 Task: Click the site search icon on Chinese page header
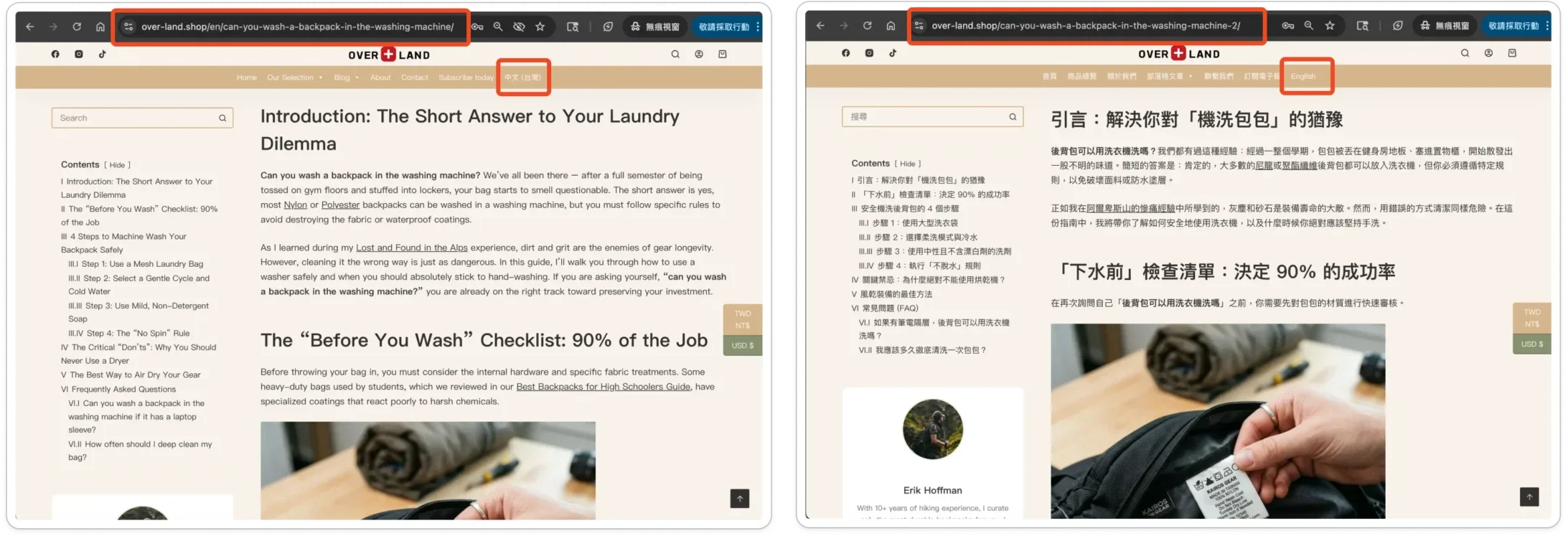pyautogui.click(x=1465, y=52)
